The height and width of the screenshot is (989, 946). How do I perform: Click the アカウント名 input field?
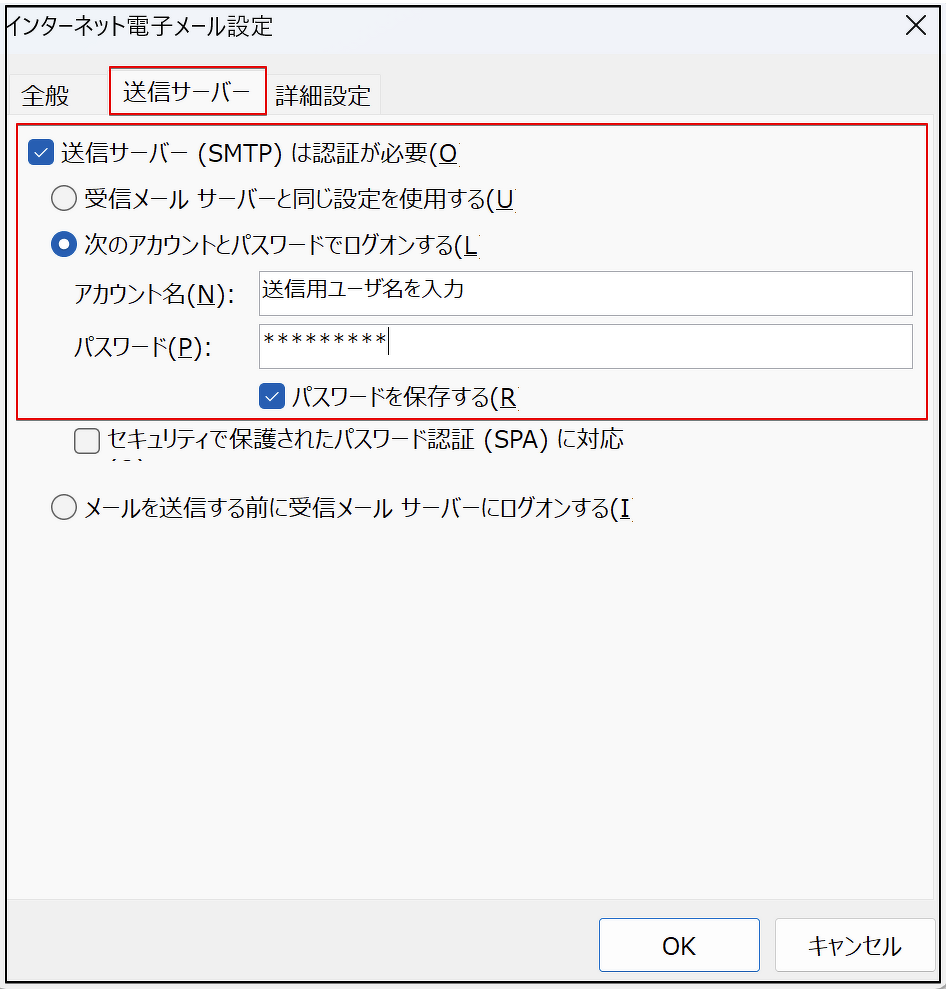pyautogui.click(x=584, y=293)
